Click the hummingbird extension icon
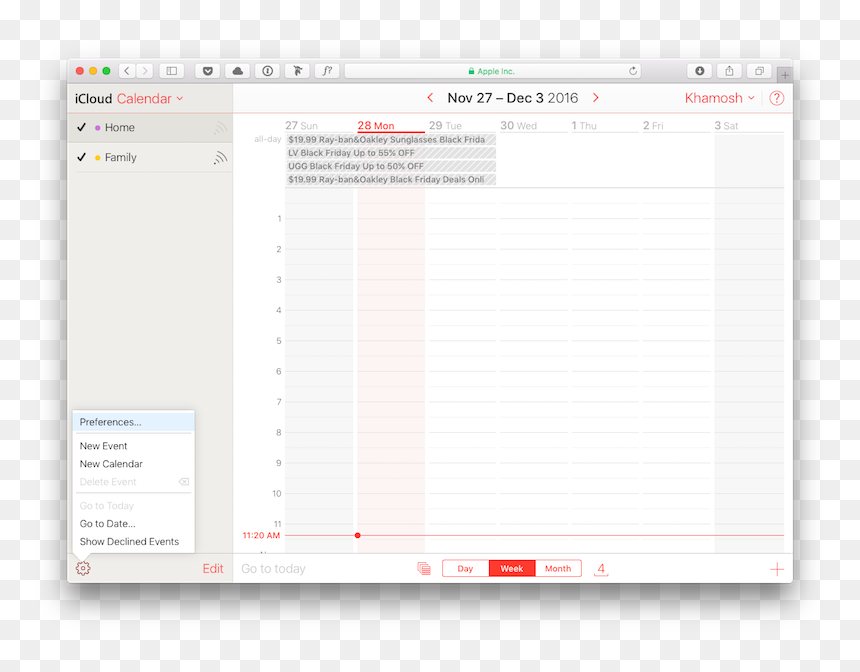Image resolution: width=860 pixels, height=672 pixels. [x=298, y=71]
